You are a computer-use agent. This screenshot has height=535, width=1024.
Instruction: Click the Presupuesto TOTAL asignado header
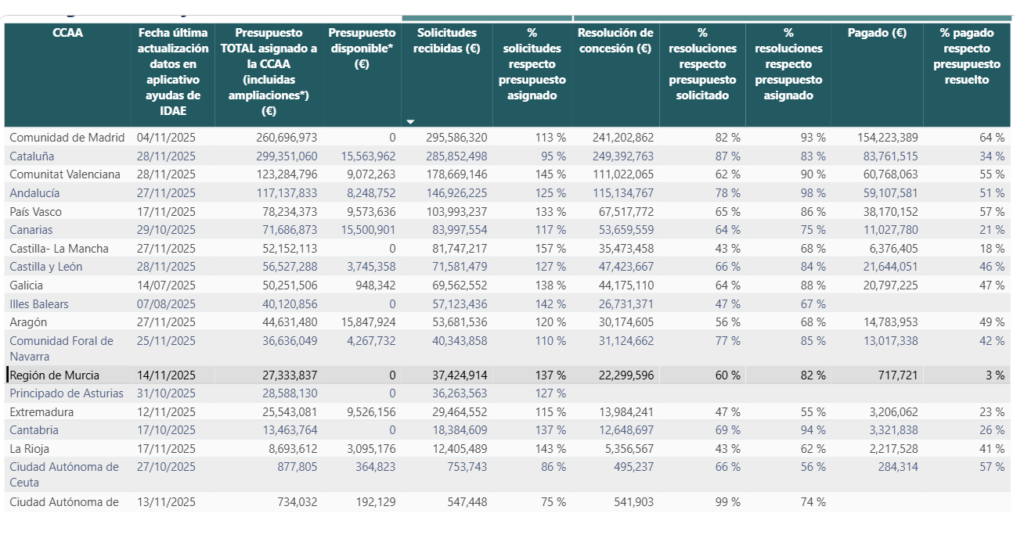pyautogui.click(x=268, y=72)
